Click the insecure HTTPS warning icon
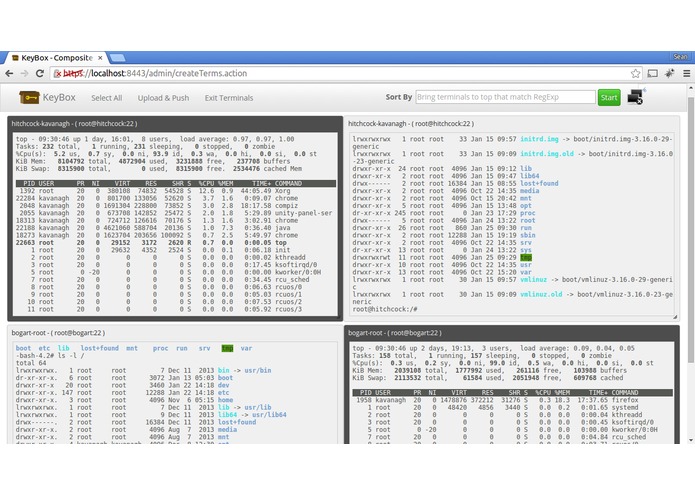This screenshot has height=494, width=695. [57, 74]
